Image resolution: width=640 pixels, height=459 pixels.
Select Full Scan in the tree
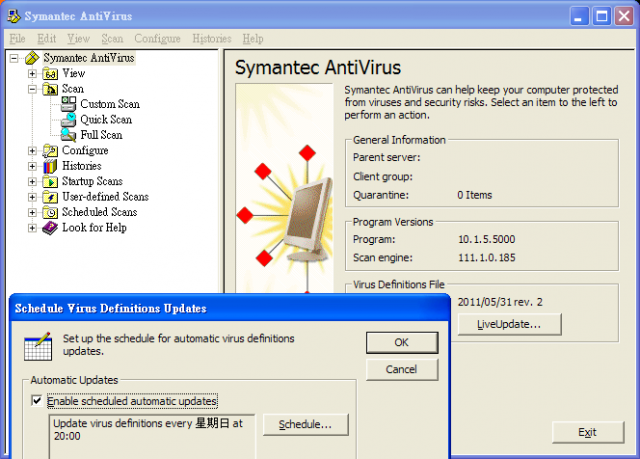coord(102,135)
